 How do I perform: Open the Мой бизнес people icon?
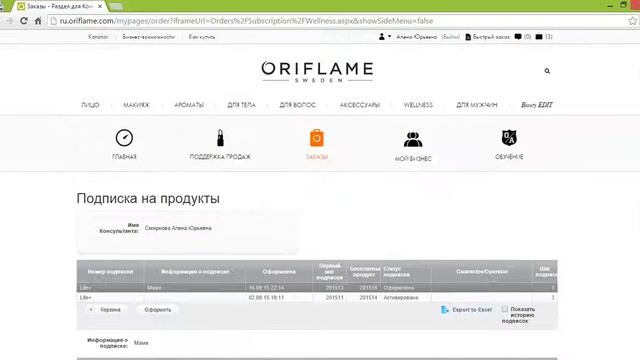click(x=413, y=139)
